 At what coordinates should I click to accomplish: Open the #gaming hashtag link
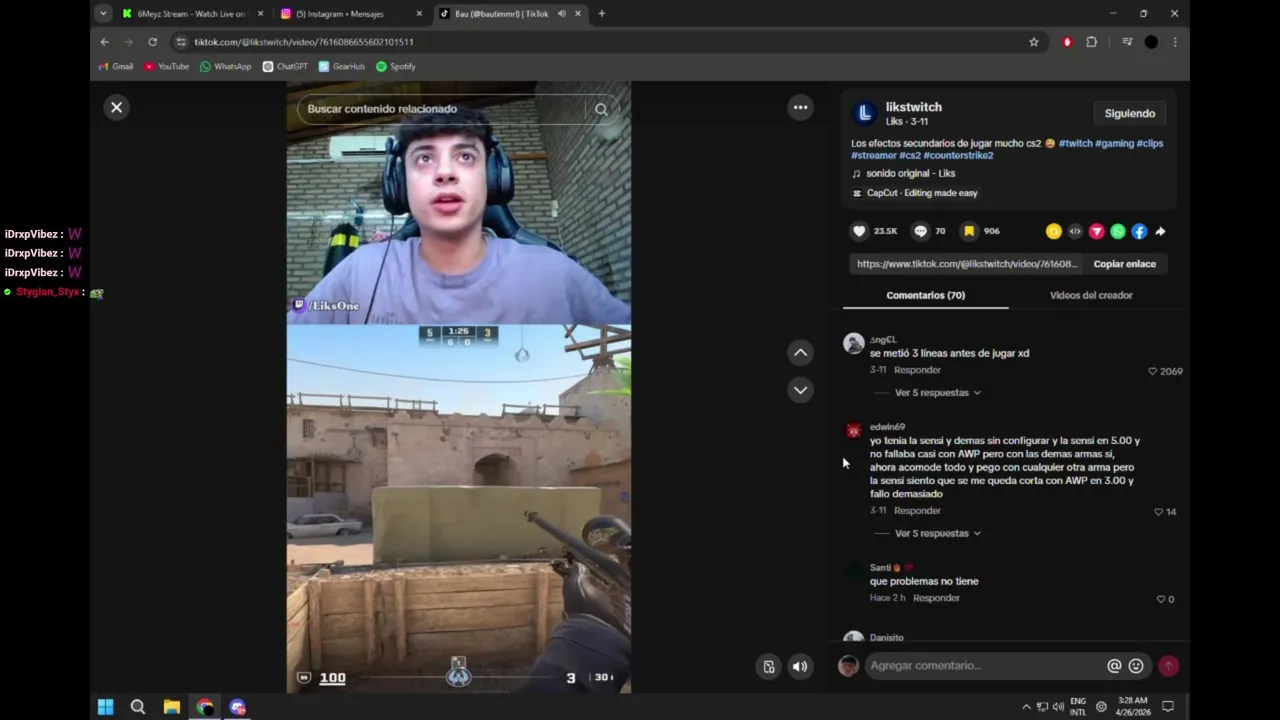click(x=1114, y=143)
